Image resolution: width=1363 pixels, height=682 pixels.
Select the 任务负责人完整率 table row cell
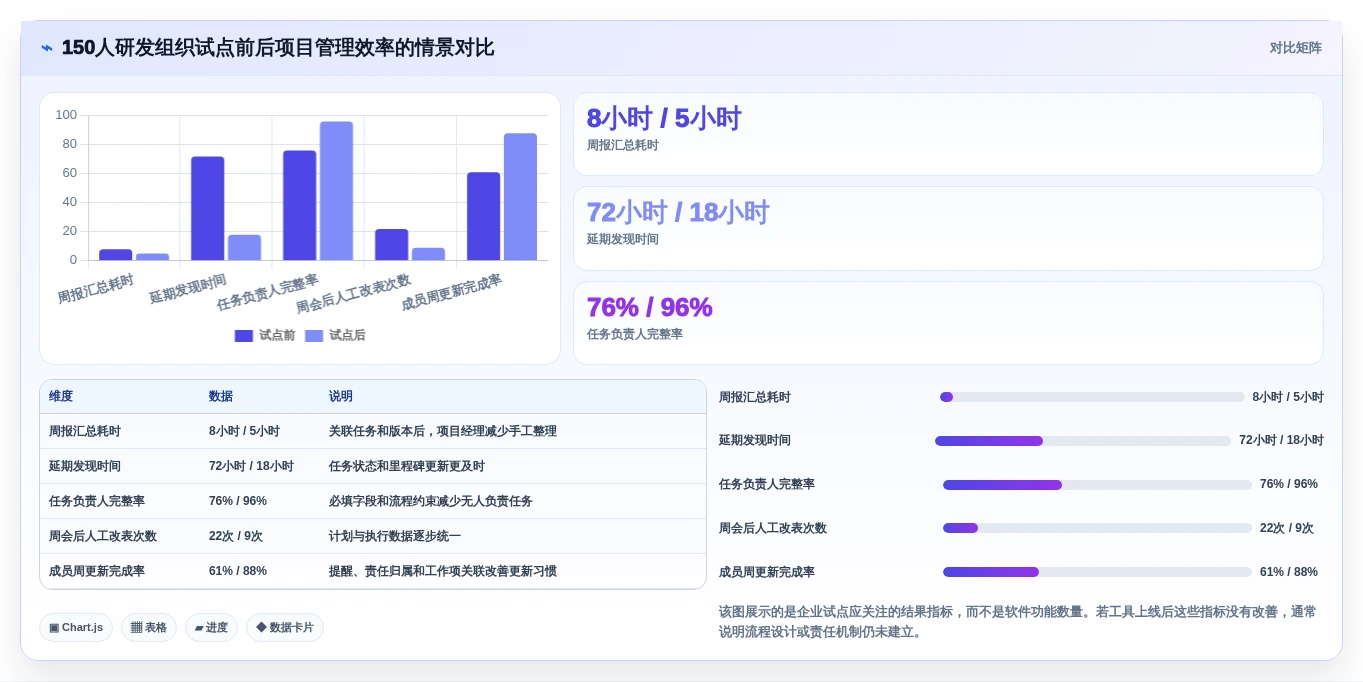[x=97, y=501]
